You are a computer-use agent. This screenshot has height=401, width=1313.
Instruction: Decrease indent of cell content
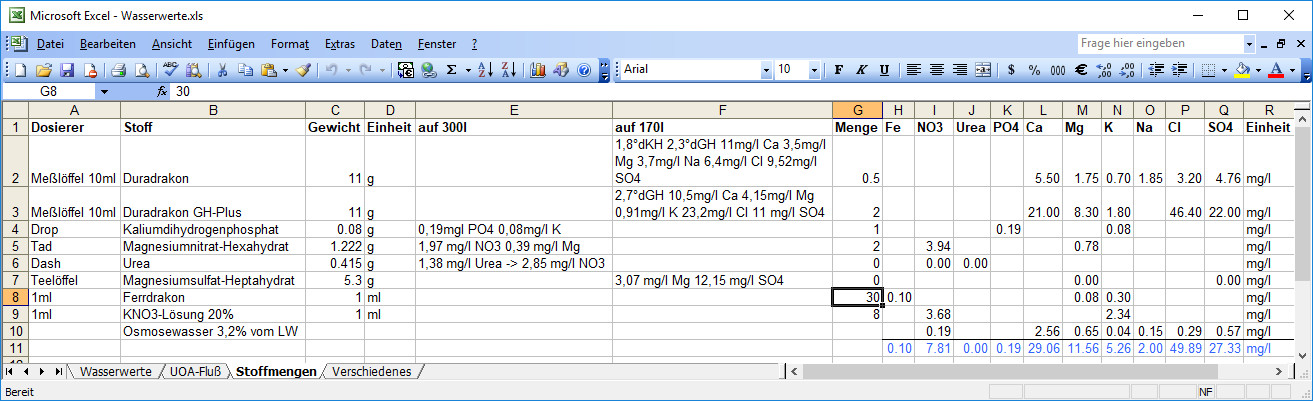tap(1157, 70)
